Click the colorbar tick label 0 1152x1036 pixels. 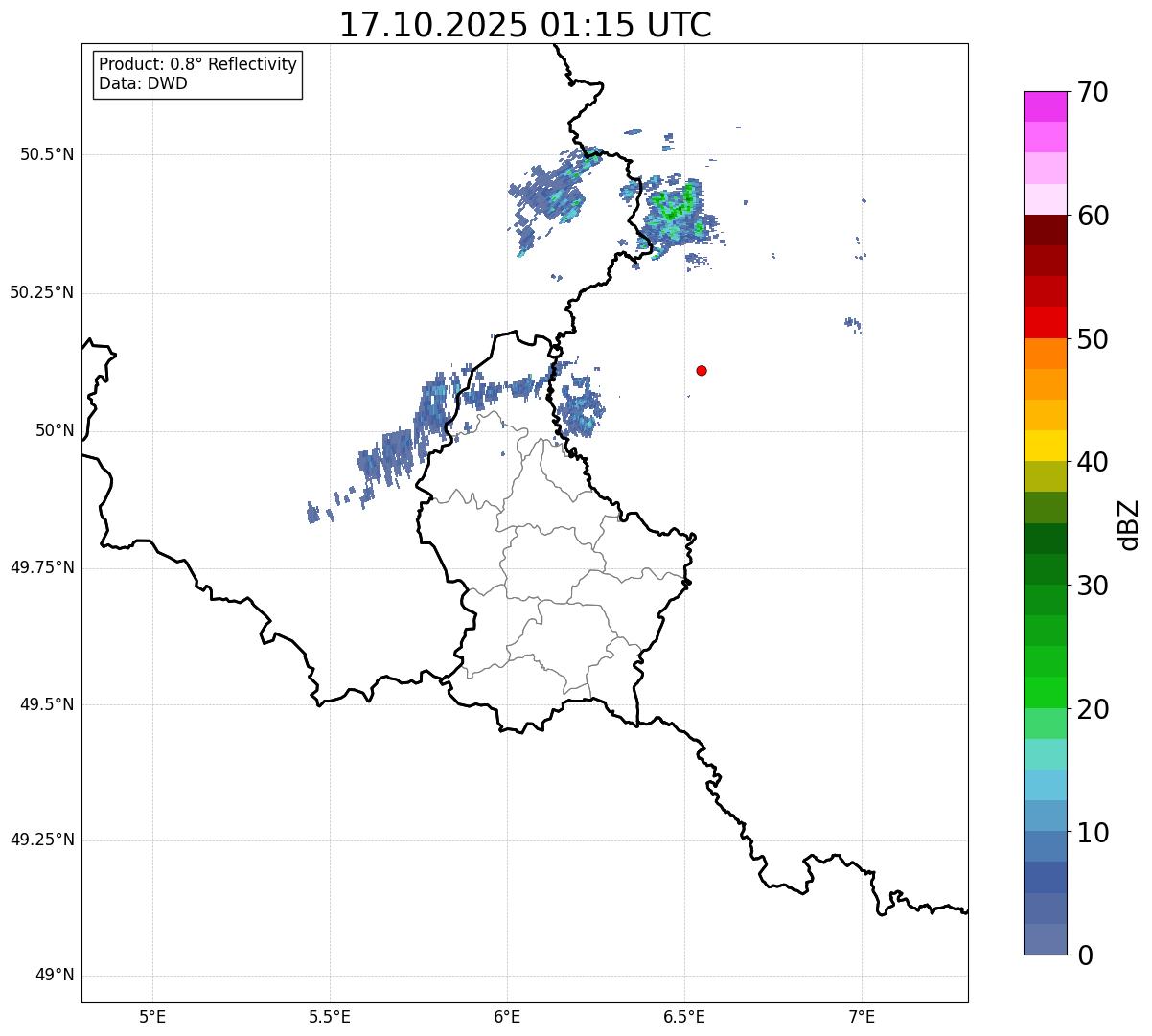1085,955
